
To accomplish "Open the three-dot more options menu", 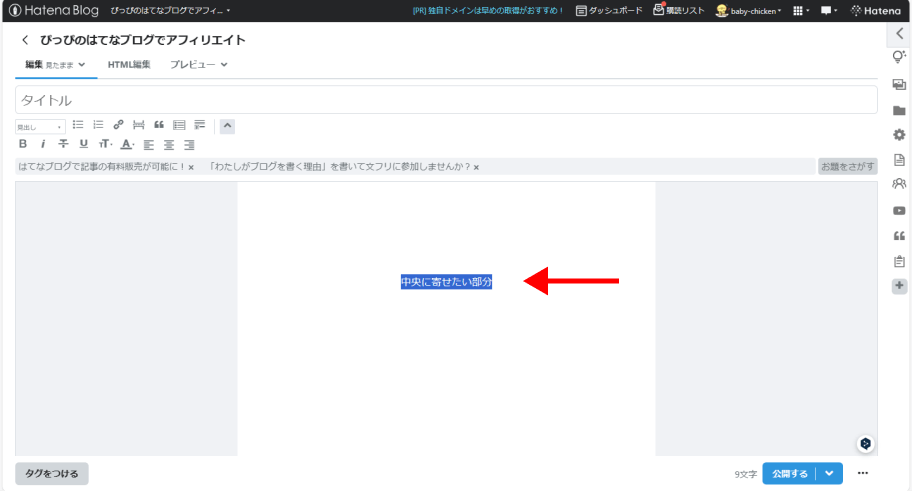I will (x=863, y=473).
